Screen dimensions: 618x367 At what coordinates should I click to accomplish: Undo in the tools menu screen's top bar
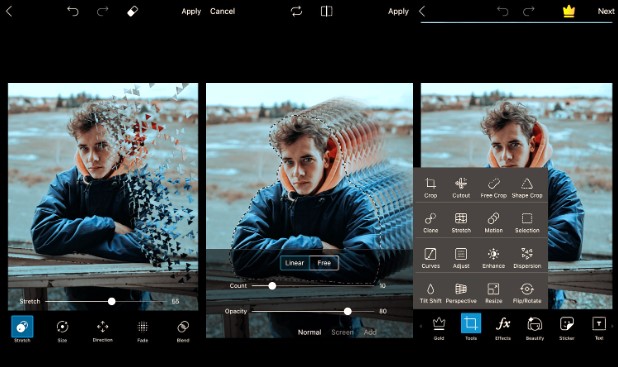click(503, 11)
